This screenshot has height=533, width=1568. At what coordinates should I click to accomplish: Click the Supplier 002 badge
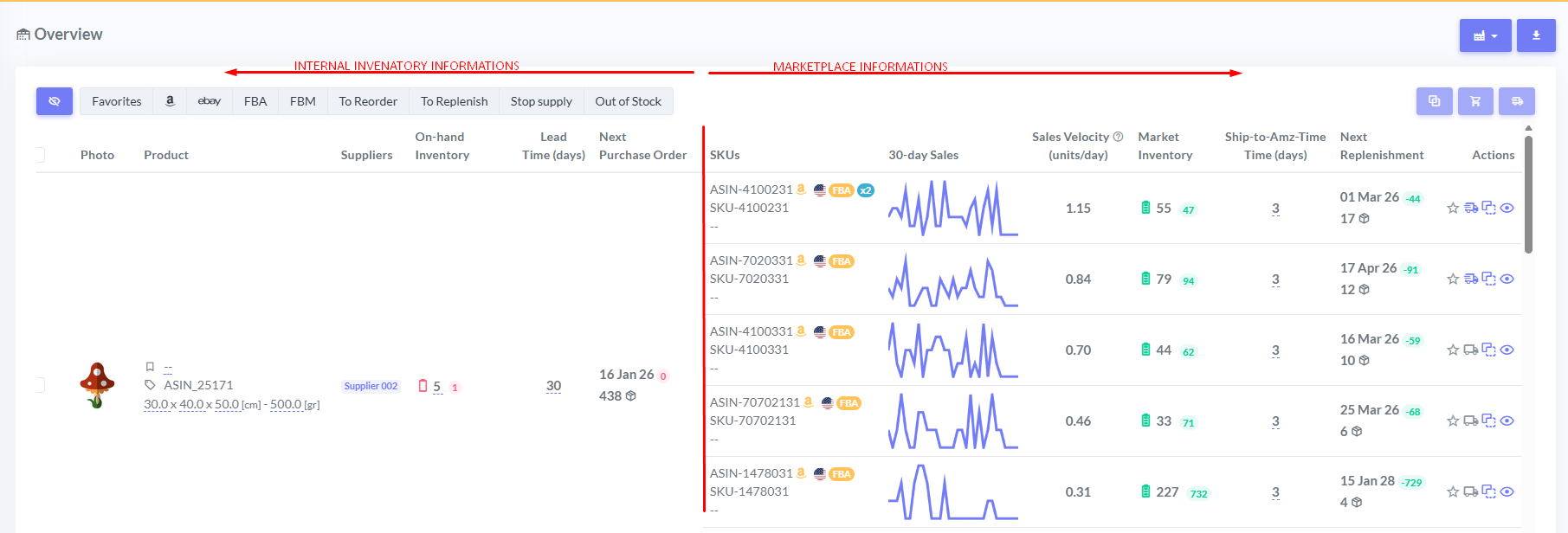click(371, 386)
